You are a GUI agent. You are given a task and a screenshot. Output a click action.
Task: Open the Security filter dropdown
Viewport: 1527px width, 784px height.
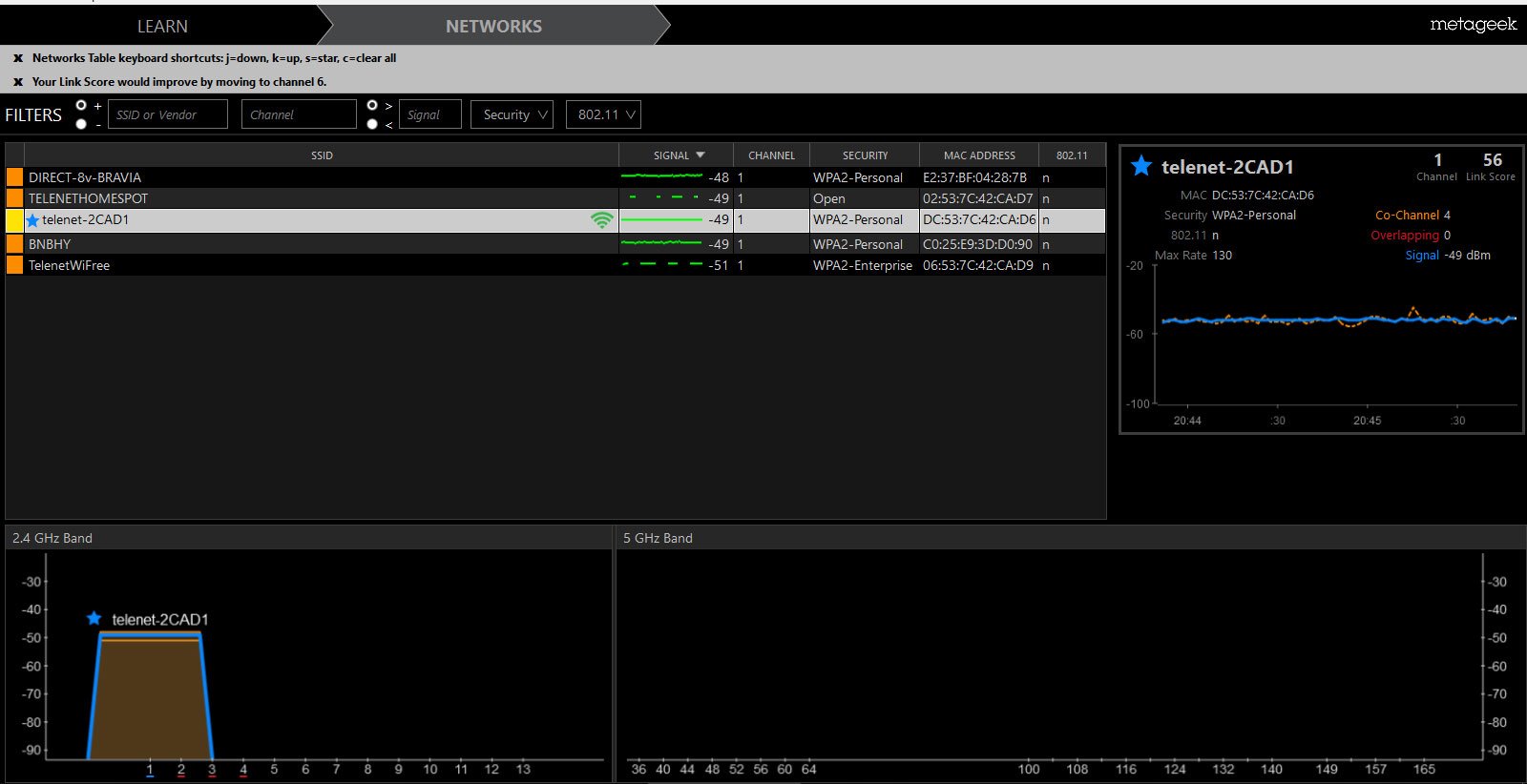[x=512, y=114]
